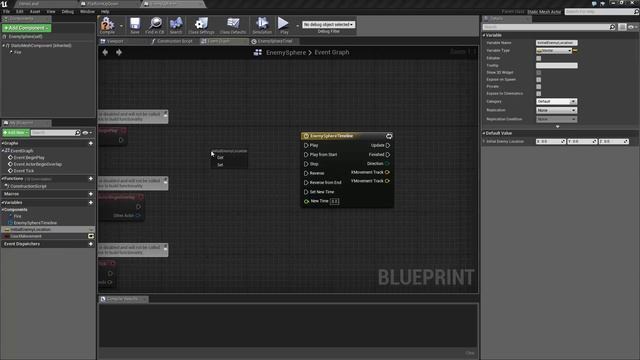Viewport: 640px width, 360px height.
Task: Open the debug object selector
Action: [x=328, y=24]
